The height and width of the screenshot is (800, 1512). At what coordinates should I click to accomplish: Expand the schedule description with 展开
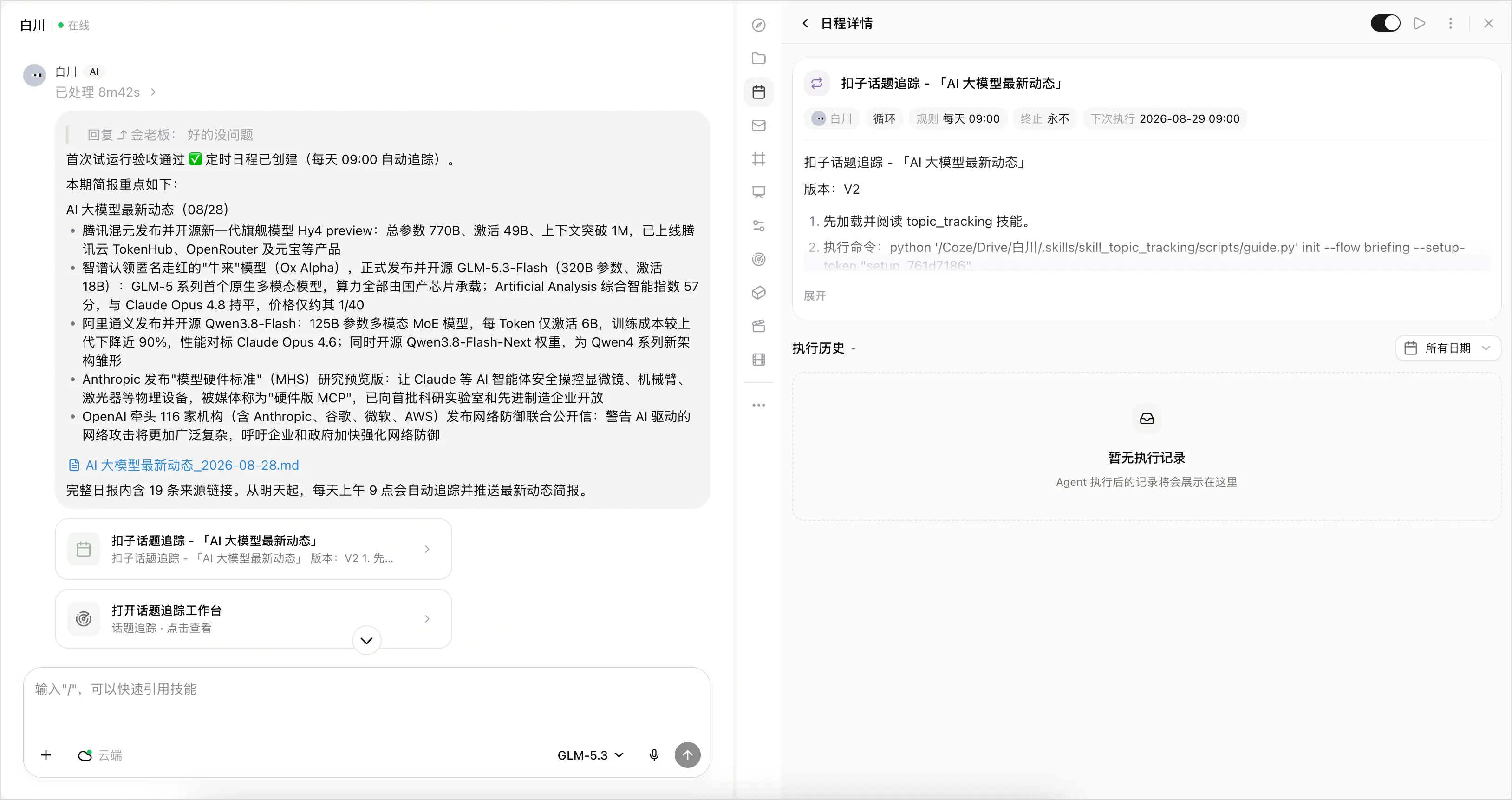814,295
